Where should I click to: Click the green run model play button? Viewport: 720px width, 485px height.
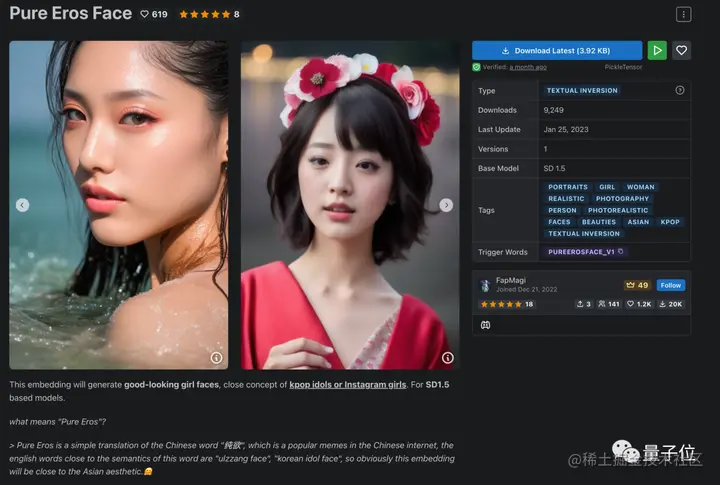tap(657, 51)
